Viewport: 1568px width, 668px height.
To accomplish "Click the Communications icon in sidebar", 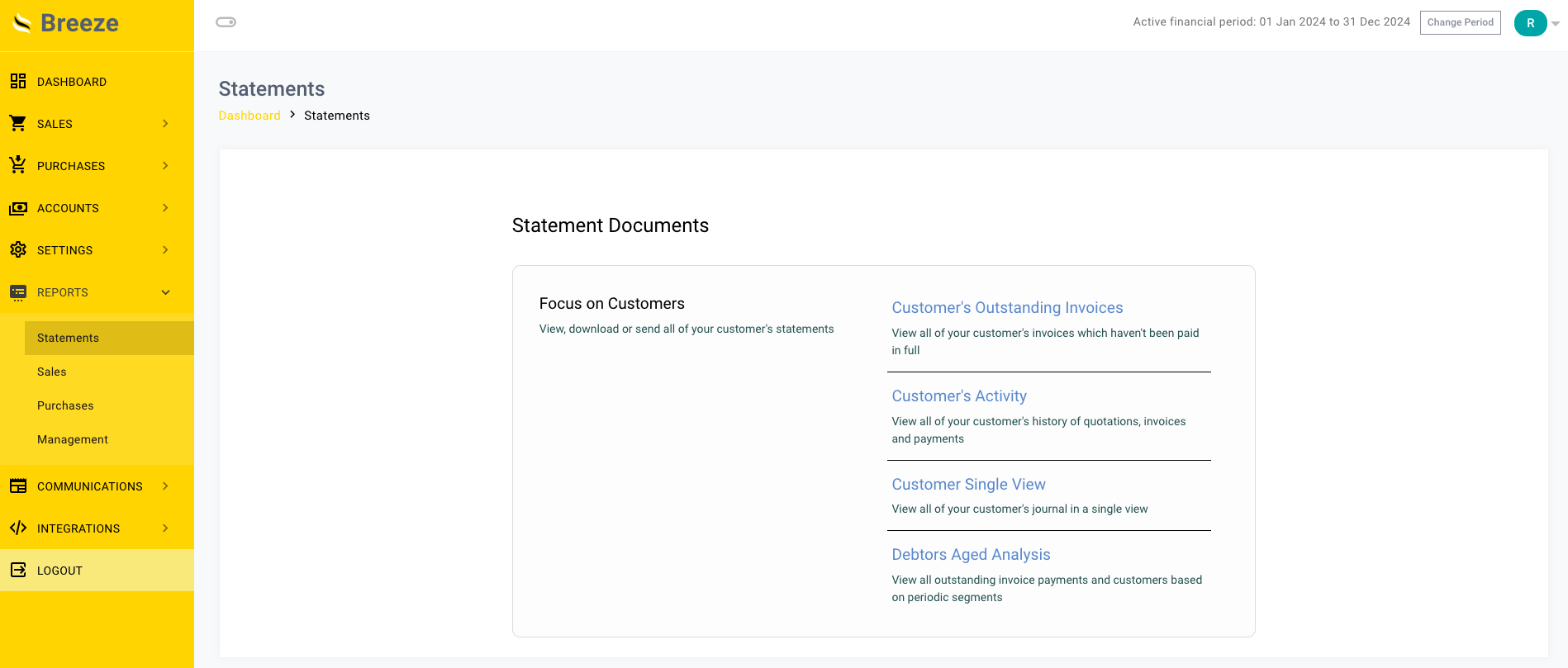I will coord(18,486).
